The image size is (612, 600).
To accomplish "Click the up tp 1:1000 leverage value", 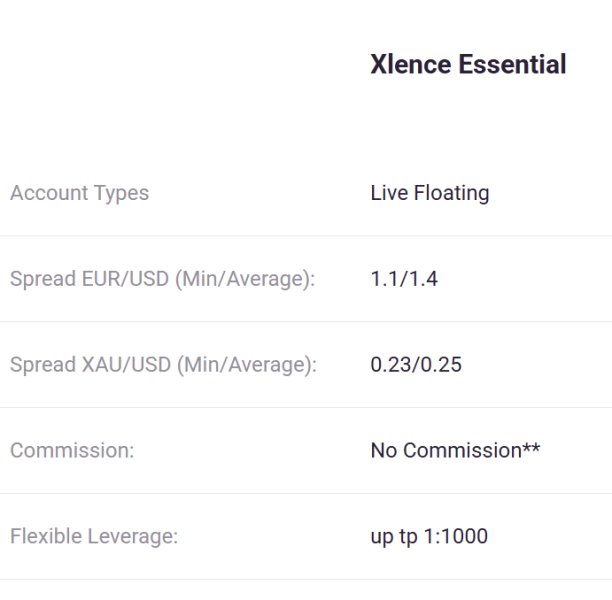I will click(x=429, y=537).
